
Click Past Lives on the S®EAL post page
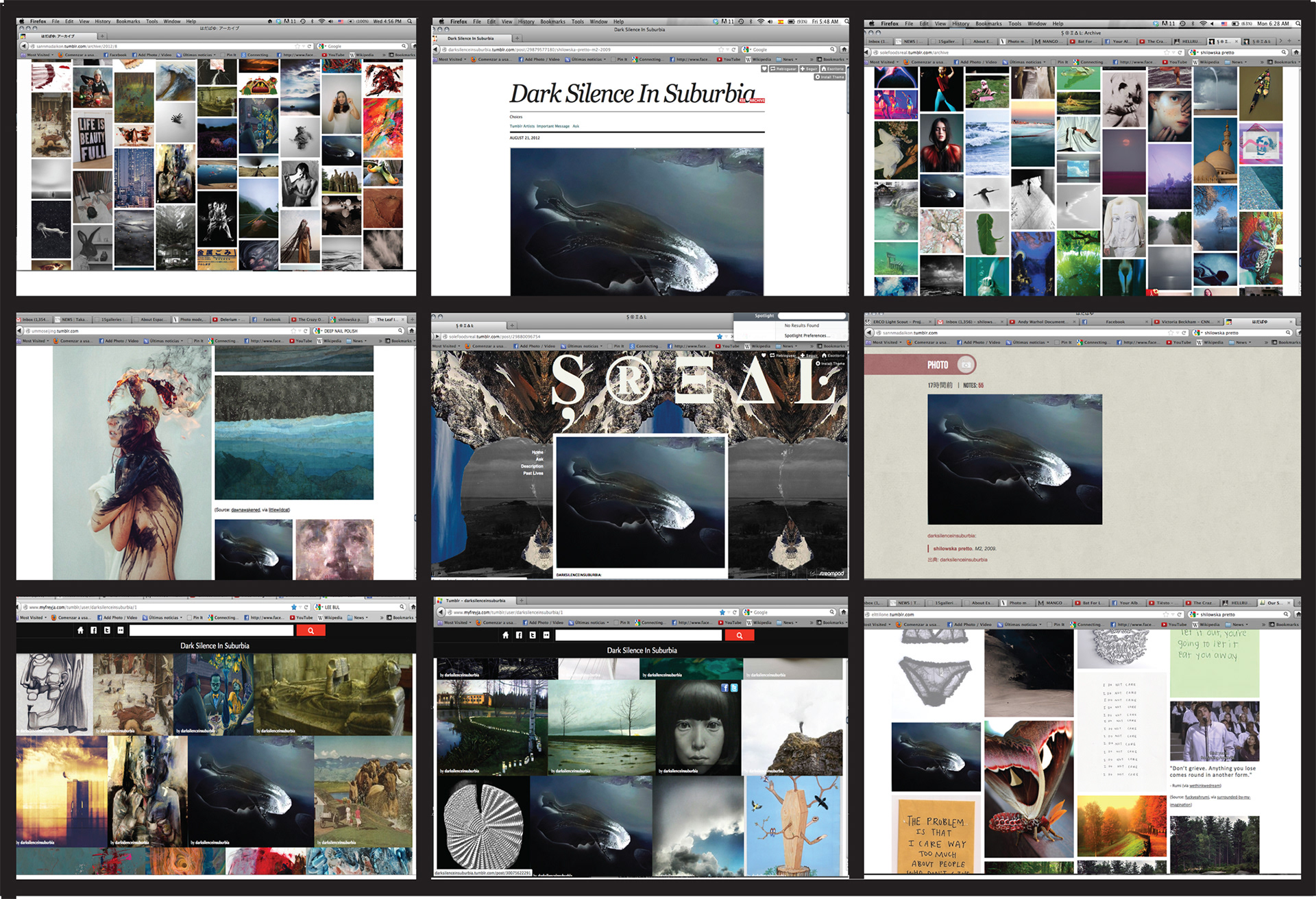tap(533, 473)
